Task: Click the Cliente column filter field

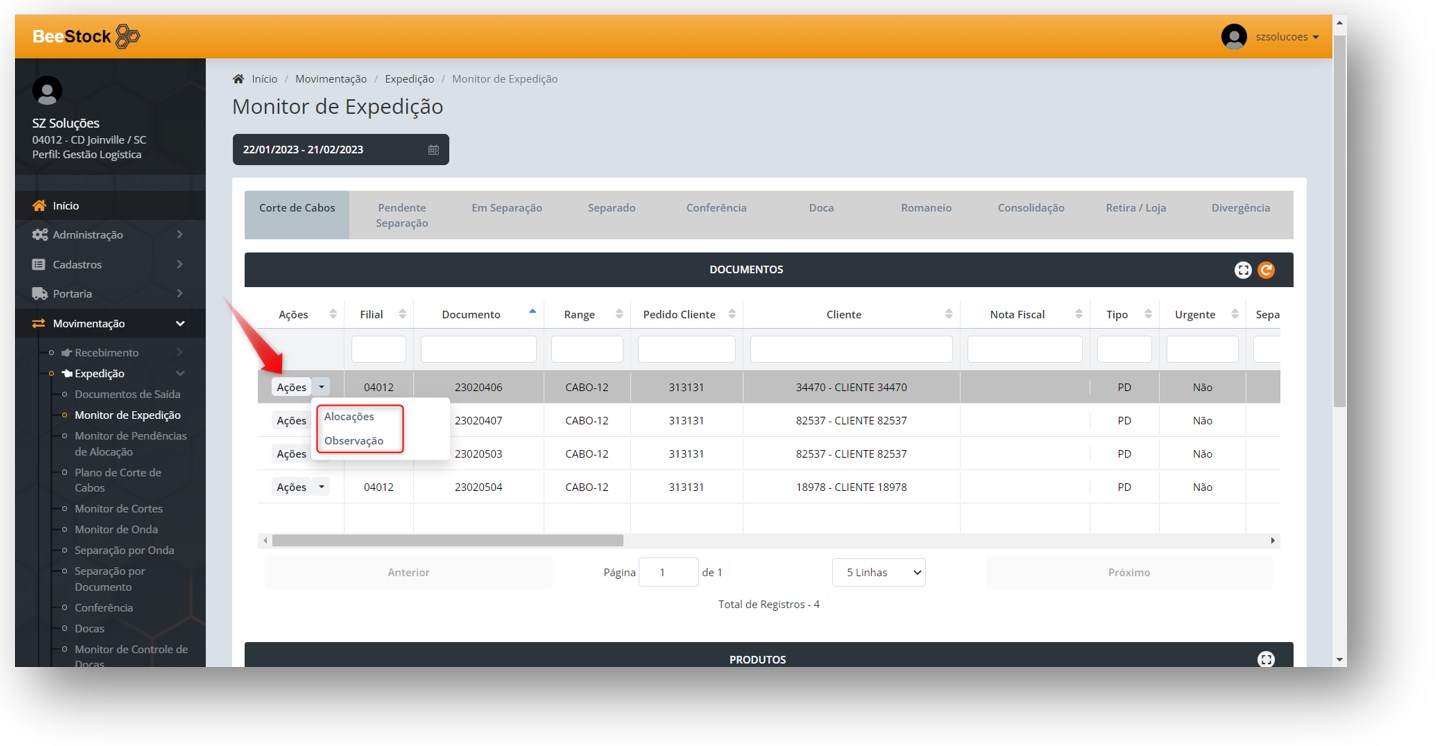Action: 851,349
